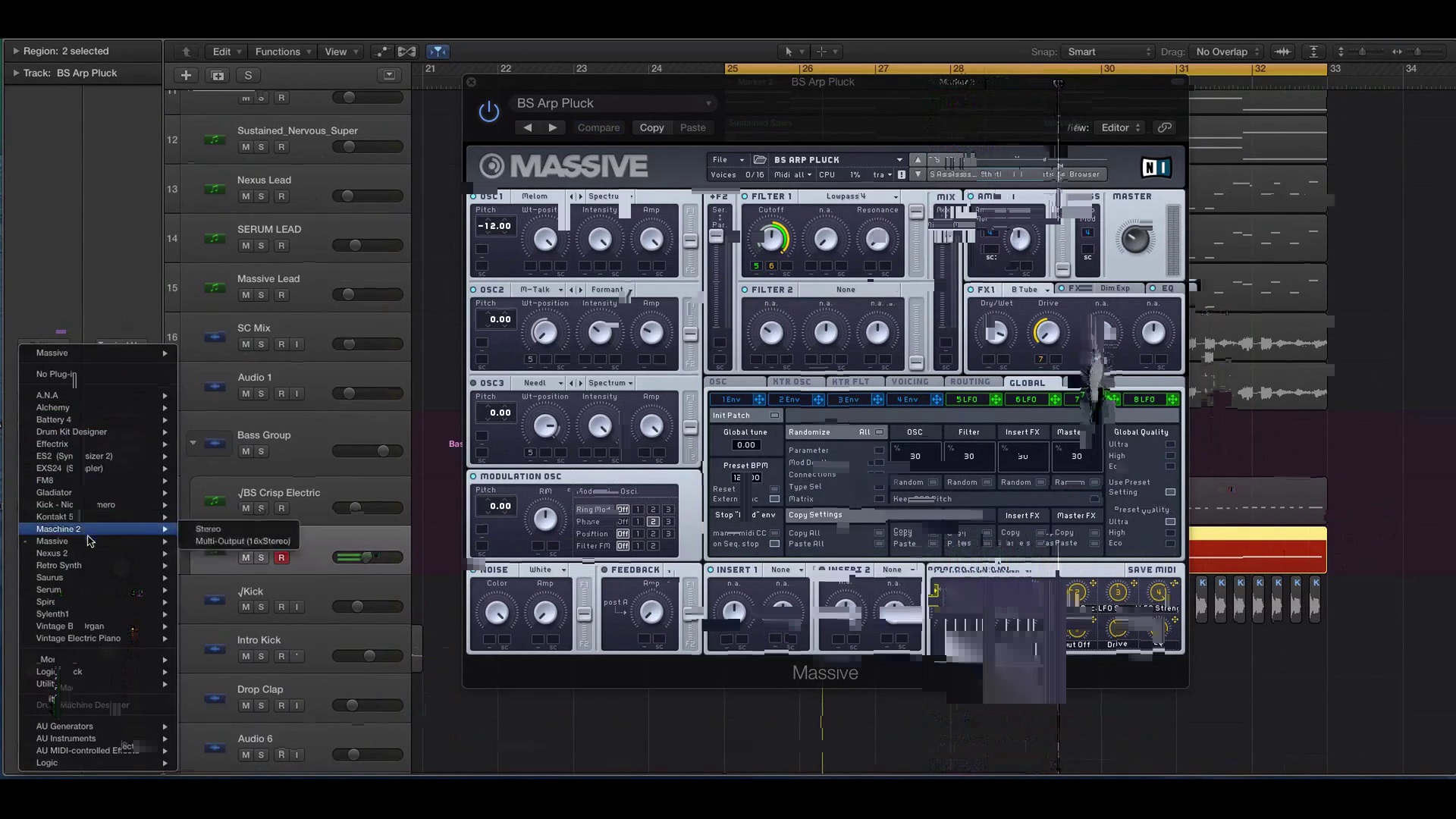Open the View dropdown menu
The image size is (1456, 819).
341,52
